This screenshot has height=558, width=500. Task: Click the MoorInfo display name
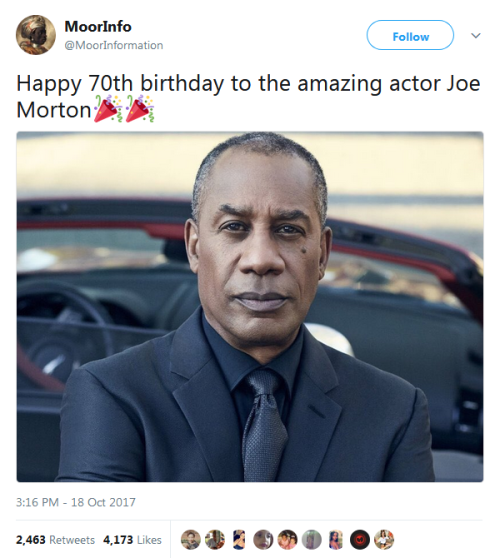pos(98,27)
